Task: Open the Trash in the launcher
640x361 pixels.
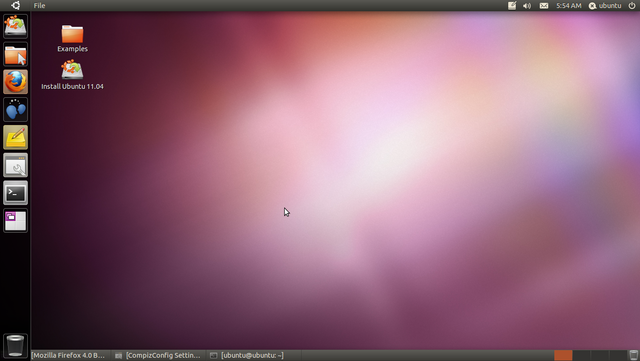Action: click(16, 345)
